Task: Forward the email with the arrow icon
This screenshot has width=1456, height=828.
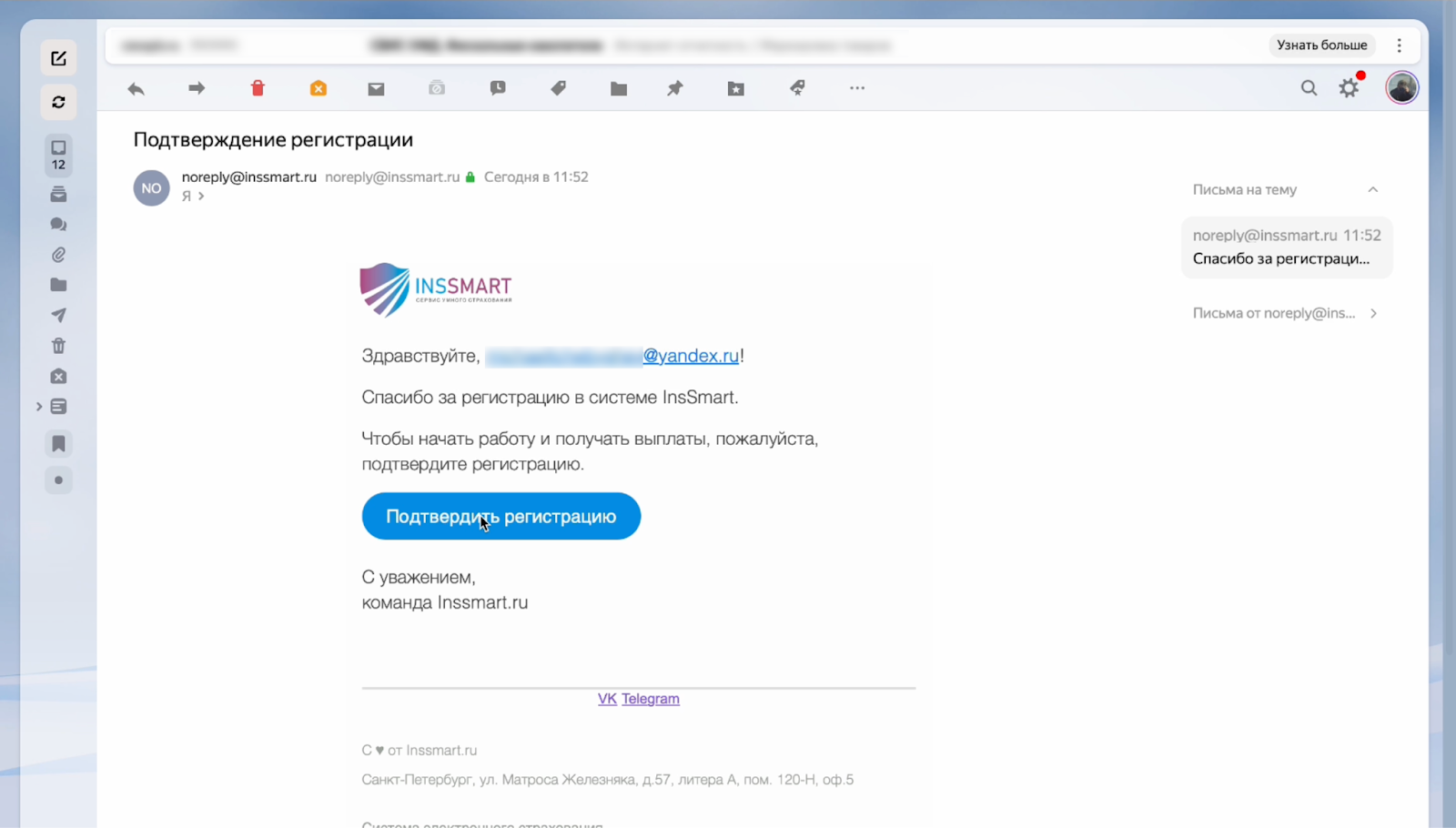Action: (197, 88)
